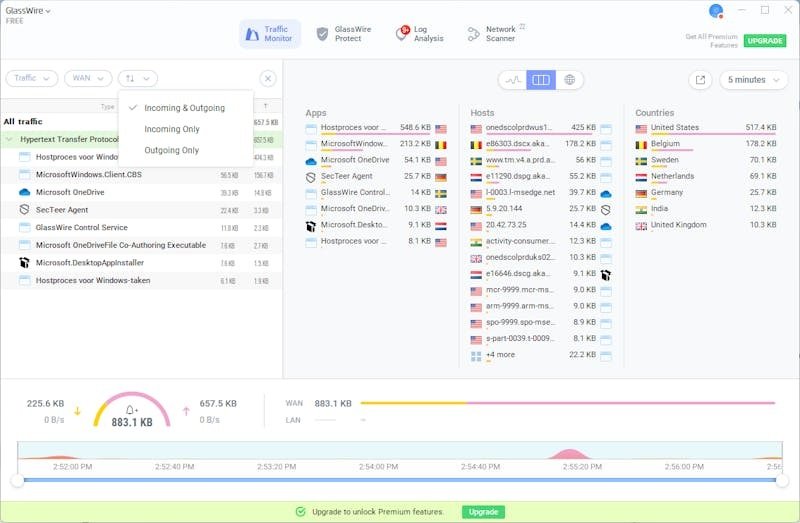This screenshot has width=800, height=523.
Task: Click the OneDrive cloud icon beside l-0003.l-msedge.net
Action: click(606, 194)
